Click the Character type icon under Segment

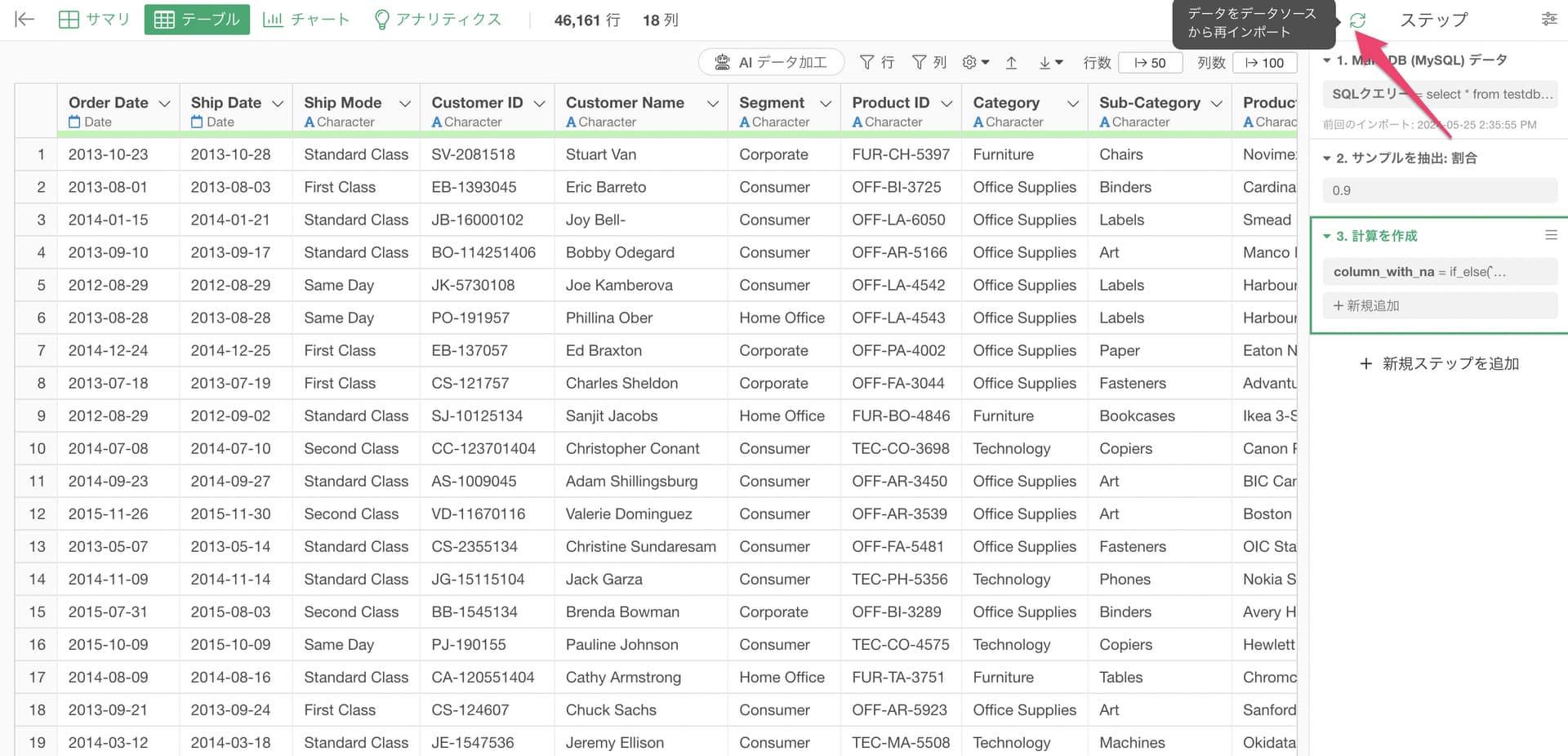click(745, 122)
